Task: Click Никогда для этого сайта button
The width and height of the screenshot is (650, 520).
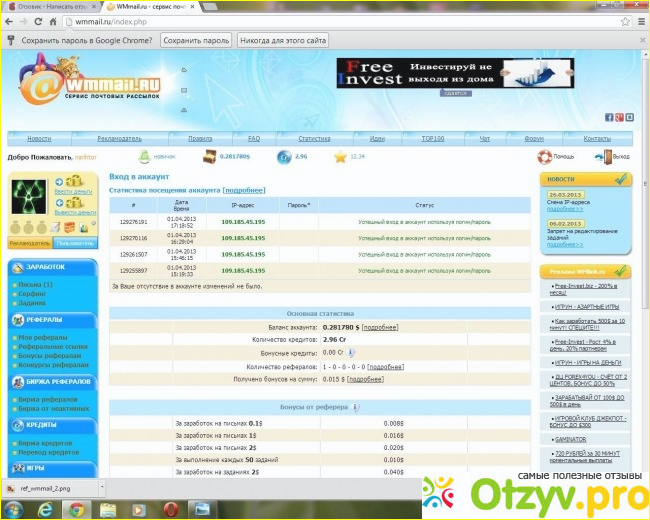Action: (283, 41)
